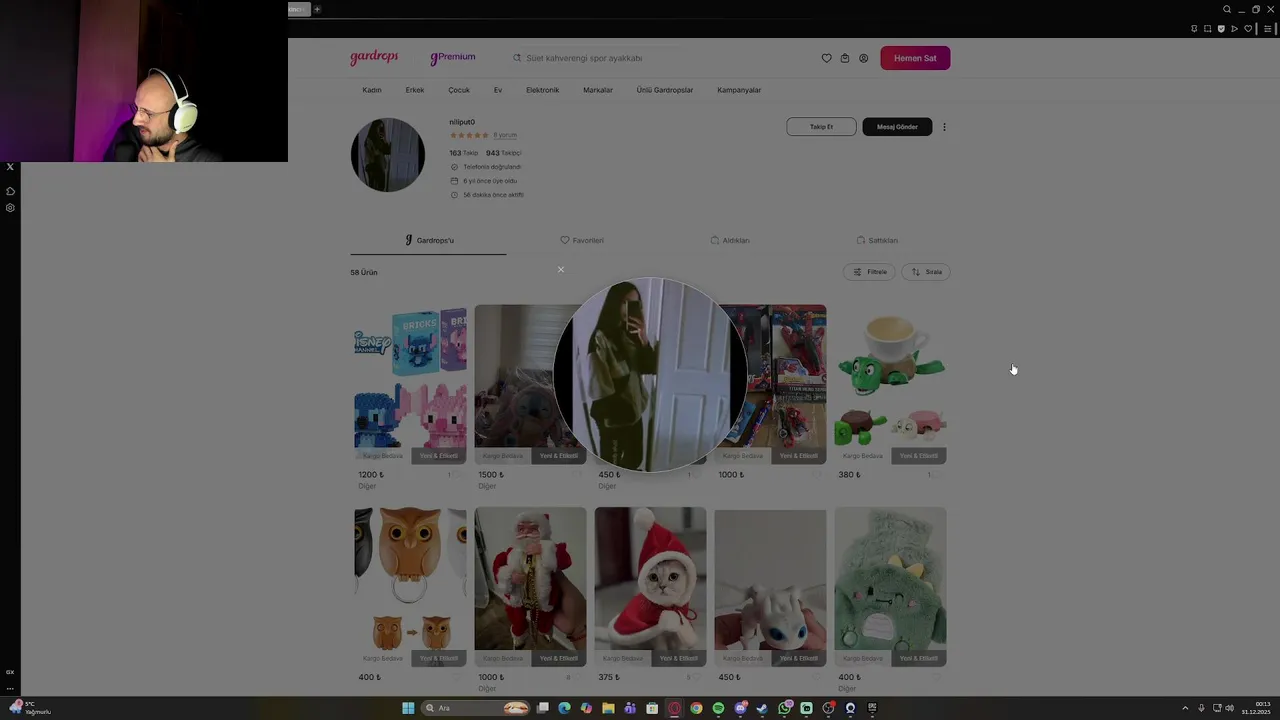Open the Filtrele filter button
Viewport: 1280px width, 720px height.
(869, 272)
